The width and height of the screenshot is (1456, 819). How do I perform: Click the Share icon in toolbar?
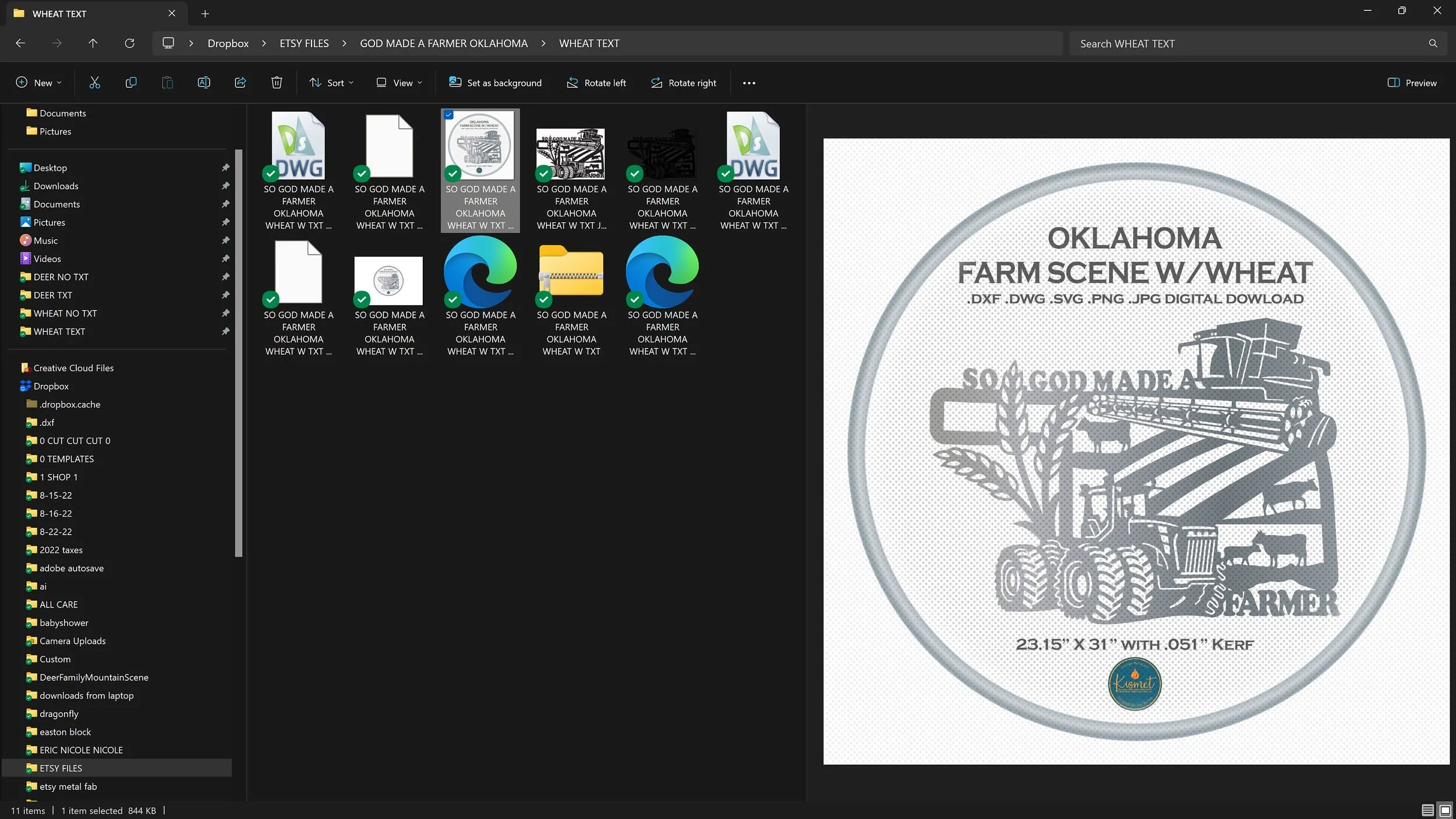(240, 83)
